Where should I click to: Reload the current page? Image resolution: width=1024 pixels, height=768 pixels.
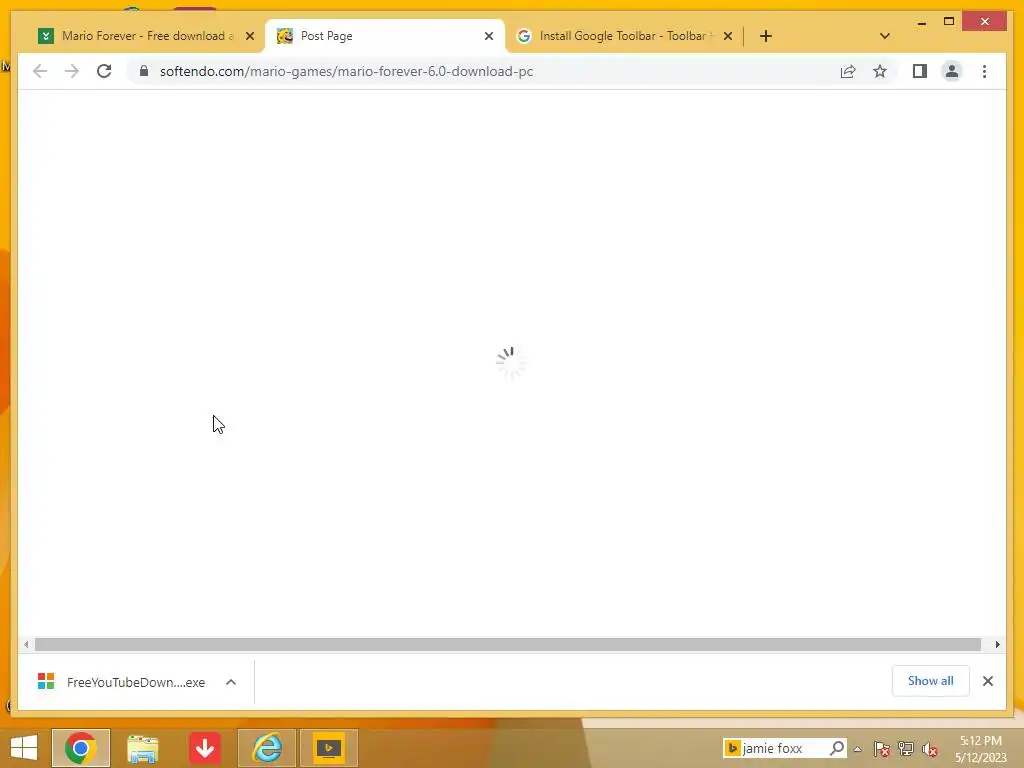(x=104, y=71)
